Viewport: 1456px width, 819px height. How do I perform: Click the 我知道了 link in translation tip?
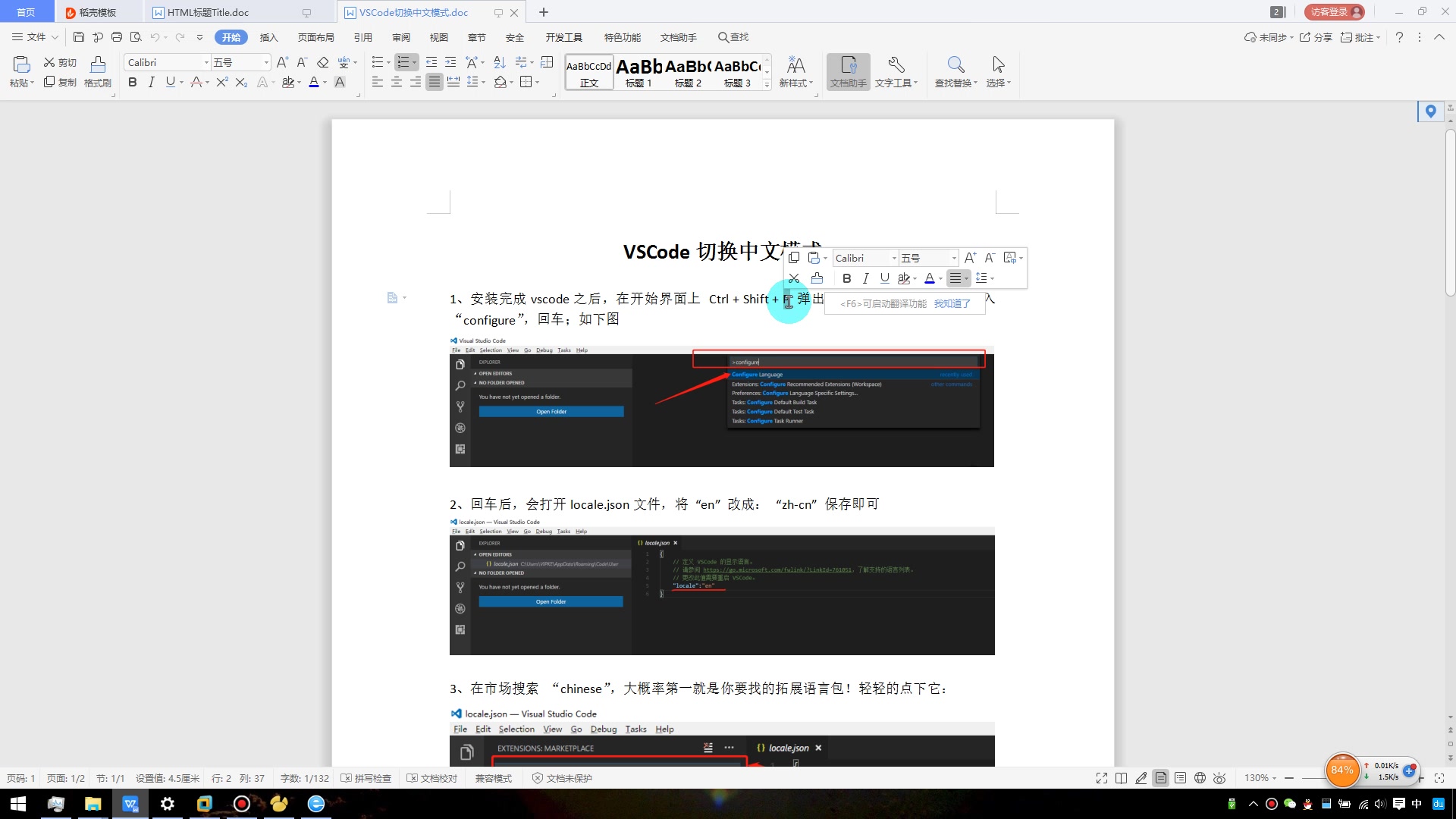pyautogui.click(x=952, y=303)
